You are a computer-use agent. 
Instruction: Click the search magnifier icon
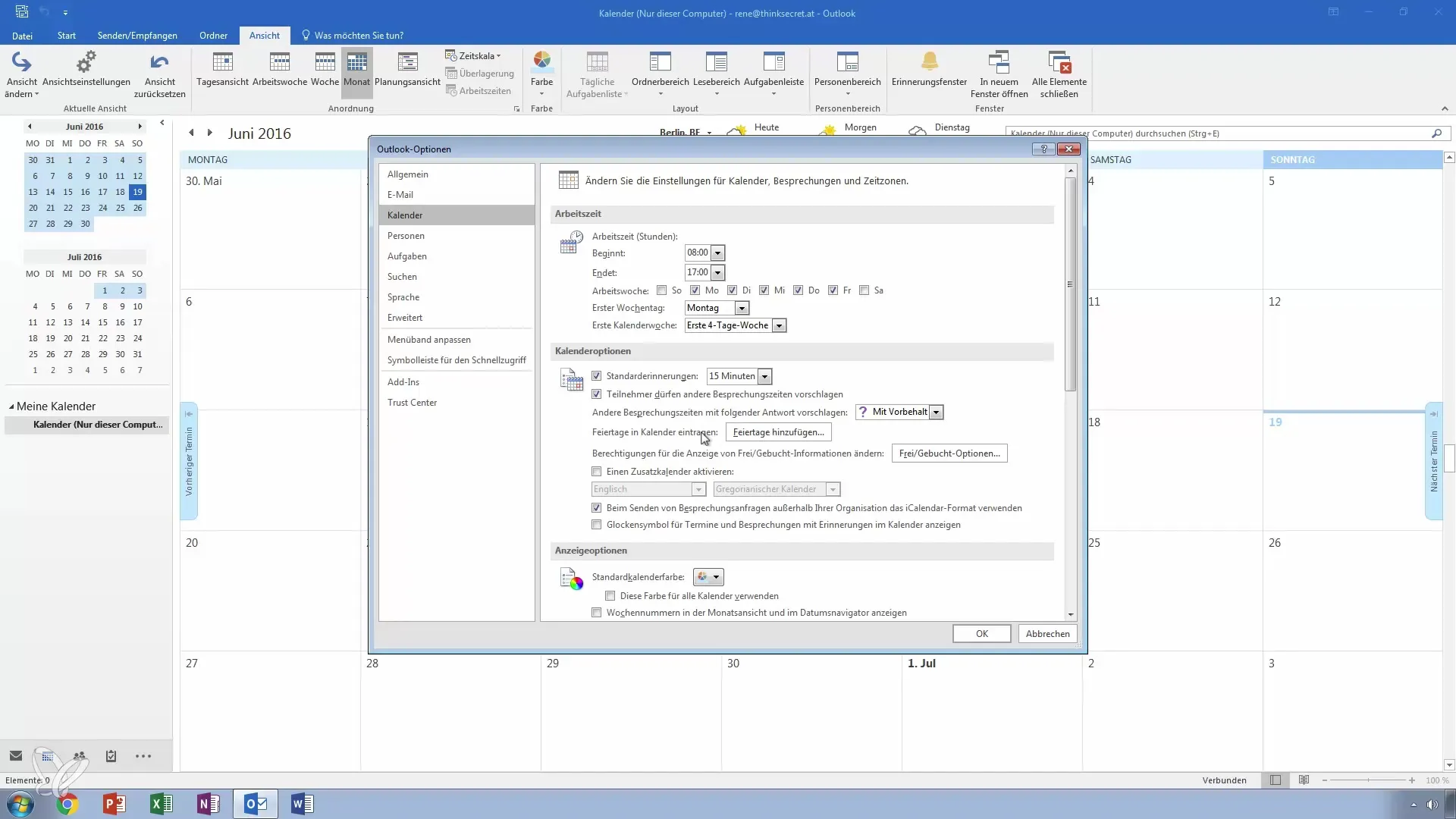coord(1436,133)
